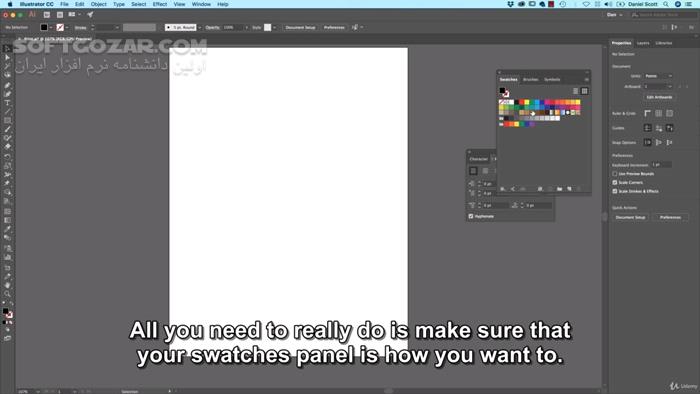Click New Color Group folder icon
The image size is (700, 394).
tap(559, 189)
